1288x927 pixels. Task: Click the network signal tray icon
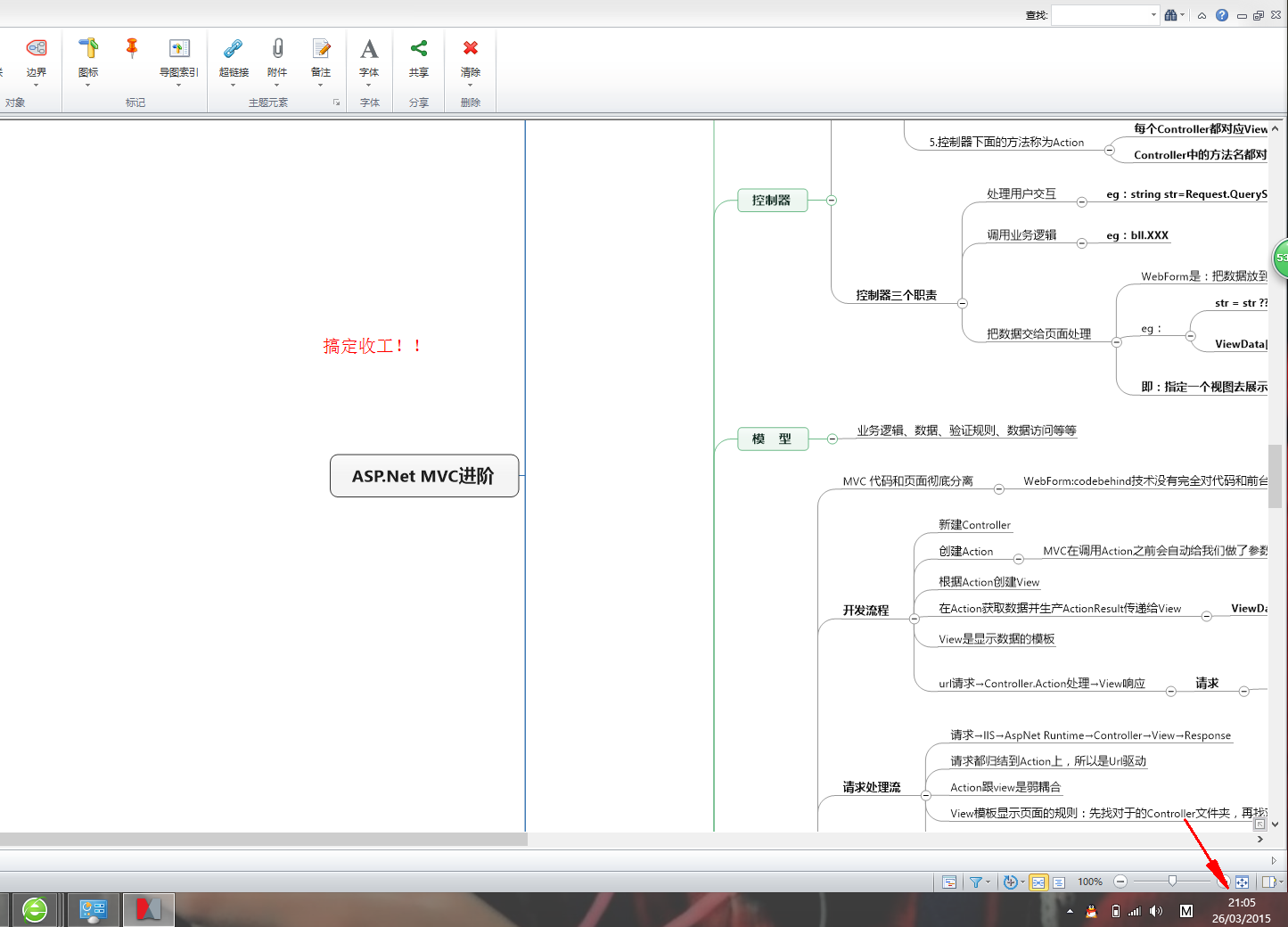pyautogui.click(x=1135, y=911)
